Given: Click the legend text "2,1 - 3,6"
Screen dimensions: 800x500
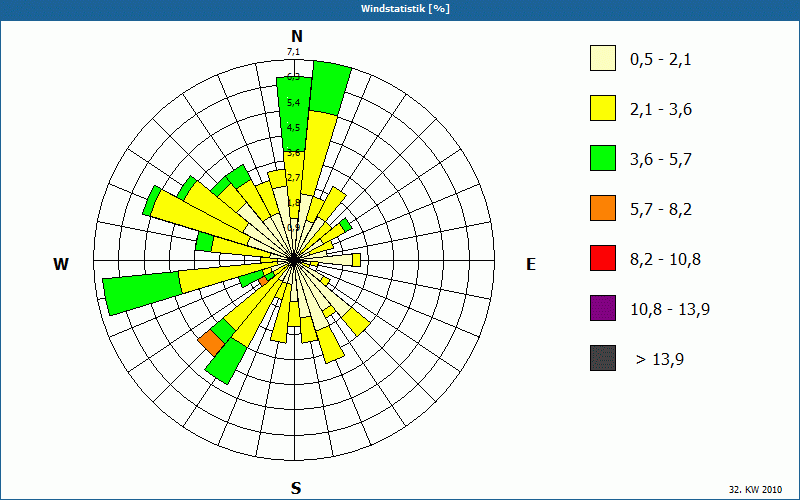Looking at the screenshot, I should [661, 110].
